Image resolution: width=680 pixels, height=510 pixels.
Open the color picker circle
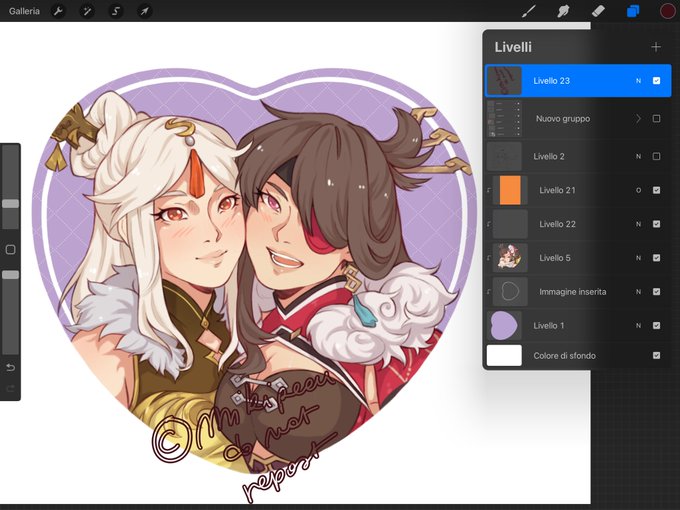click(667, 11)
